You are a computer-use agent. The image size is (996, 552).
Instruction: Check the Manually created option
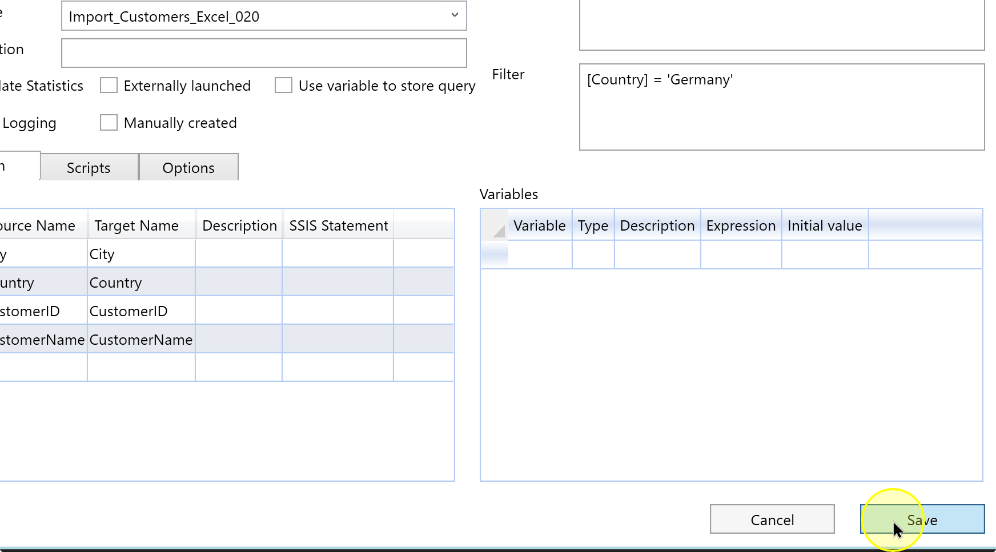click(109, 123)
